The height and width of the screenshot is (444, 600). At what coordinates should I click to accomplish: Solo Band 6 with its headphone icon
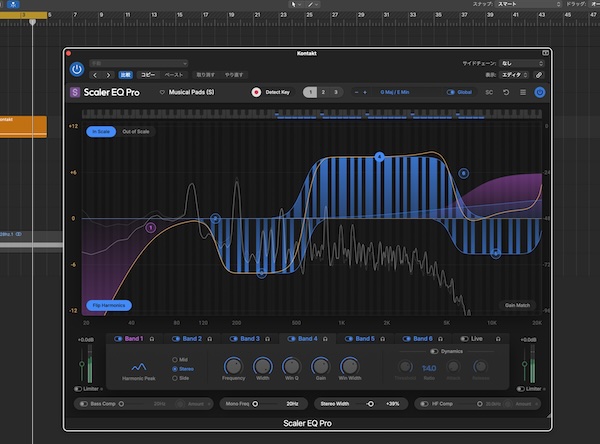click(440, 339)
